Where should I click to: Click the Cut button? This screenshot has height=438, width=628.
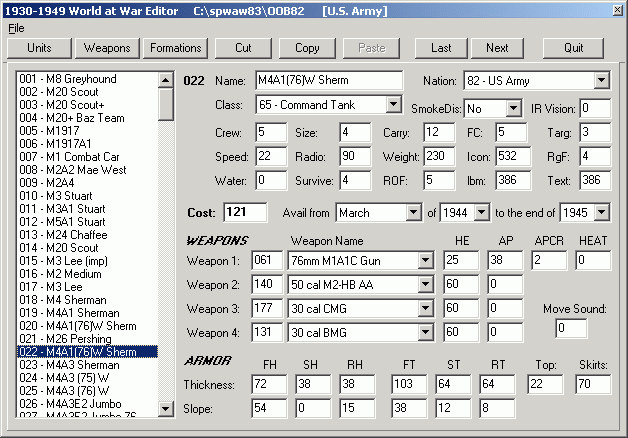(243, 48)
